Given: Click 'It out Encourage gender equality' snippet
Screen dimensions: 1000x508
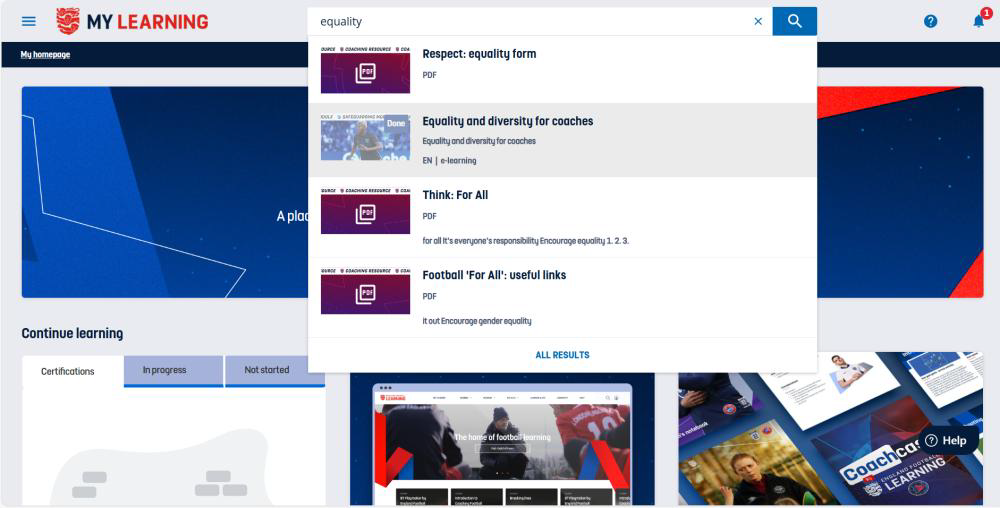Looking at the screenshot, I should 476,321.
